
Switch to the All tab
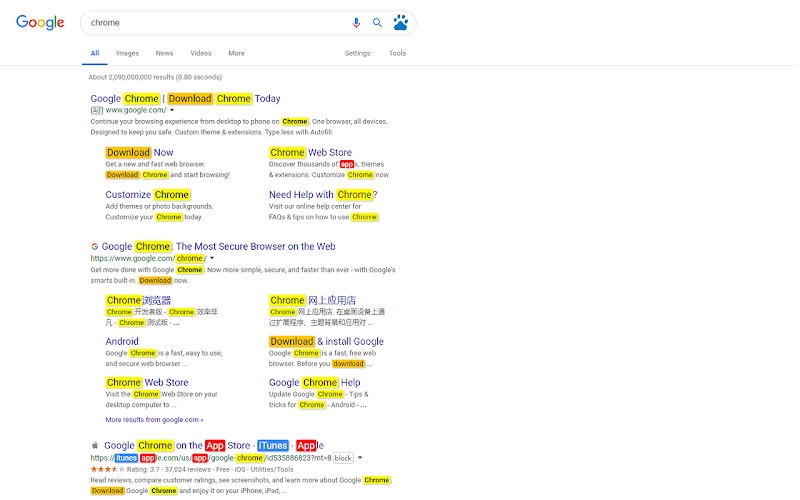click(x=95, y=53)
